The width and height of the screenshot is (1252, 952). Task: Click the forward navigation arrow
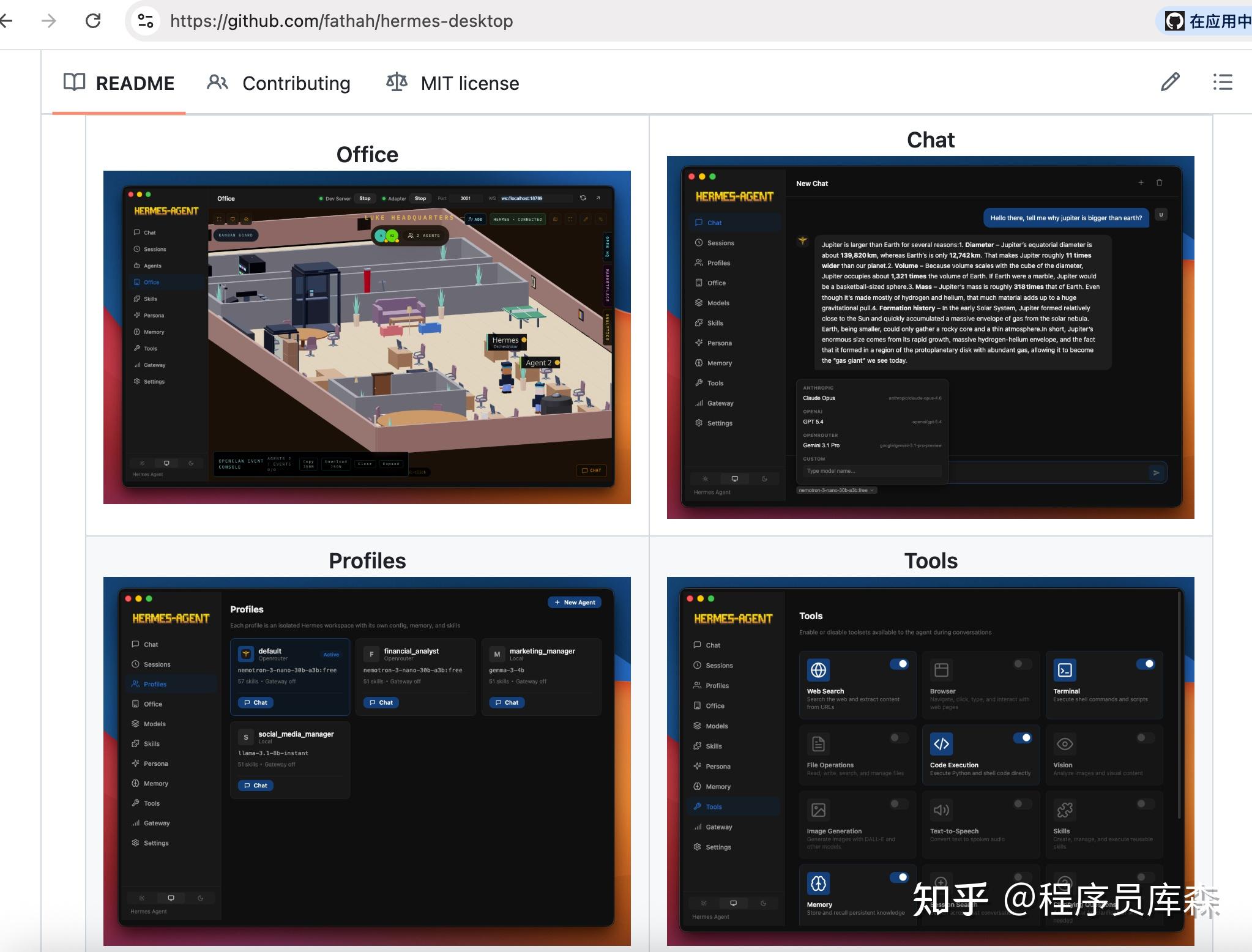coord(48,21)
